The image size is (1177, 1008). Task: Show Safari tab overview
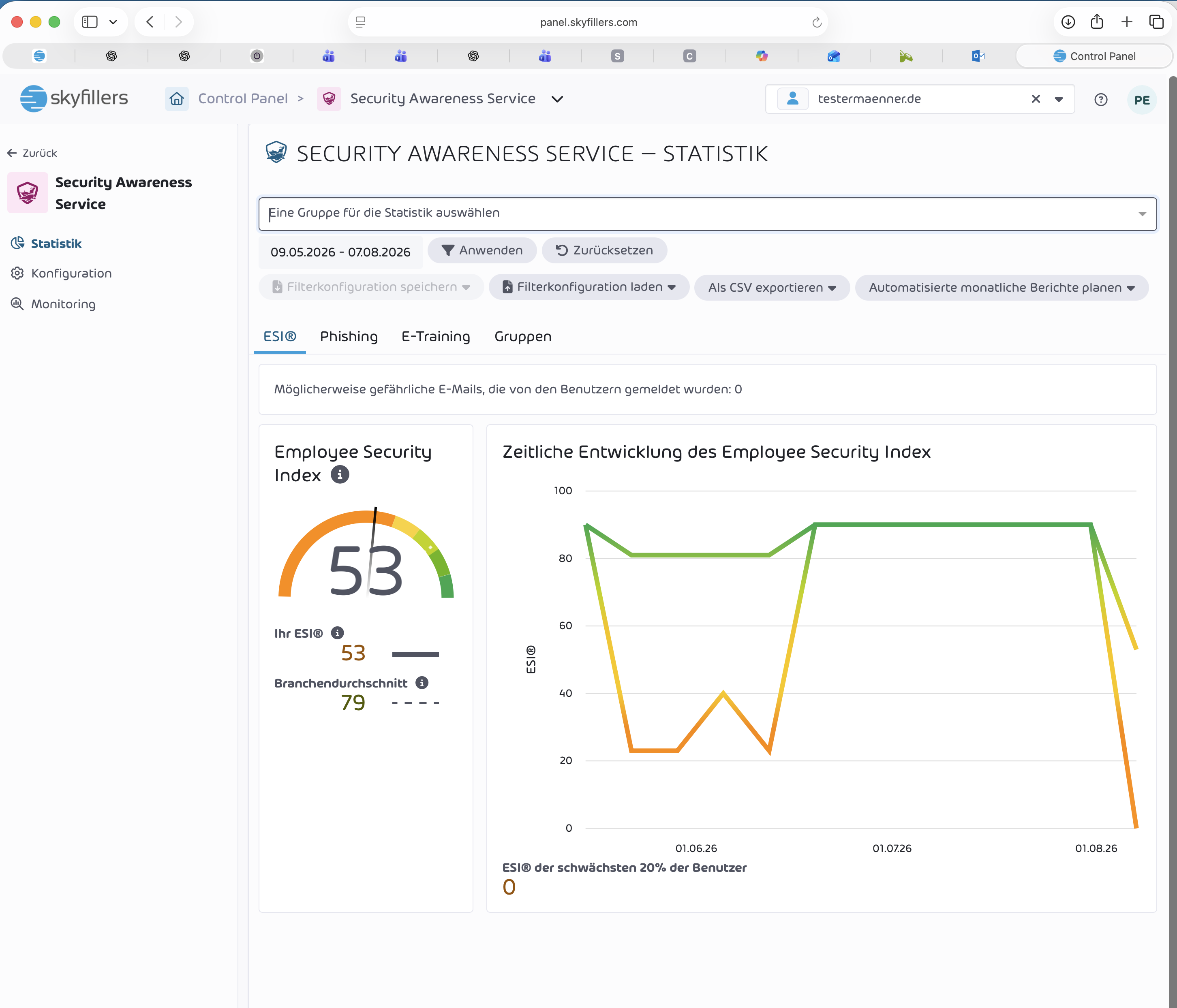pyautogui.click(x=1156, y=22)
